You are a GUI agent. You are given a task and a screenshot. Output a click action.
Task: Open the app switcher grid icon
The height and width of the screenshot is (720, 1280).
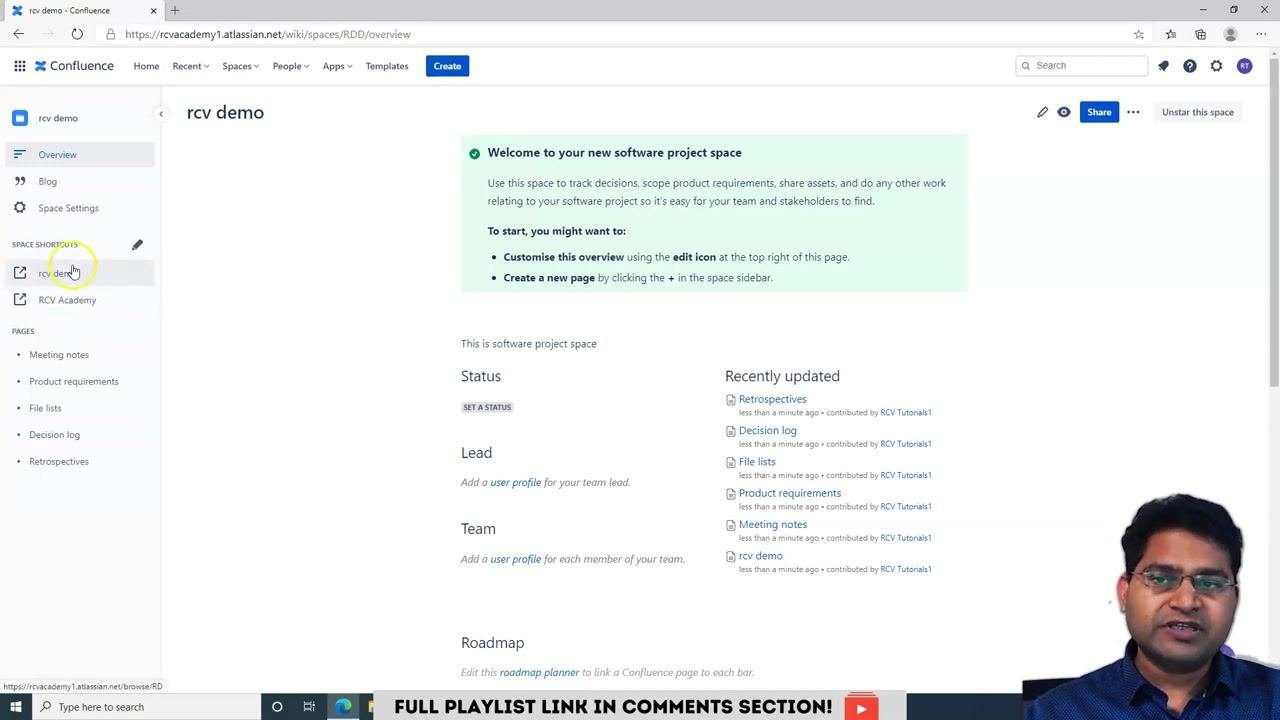pos(20,66)
